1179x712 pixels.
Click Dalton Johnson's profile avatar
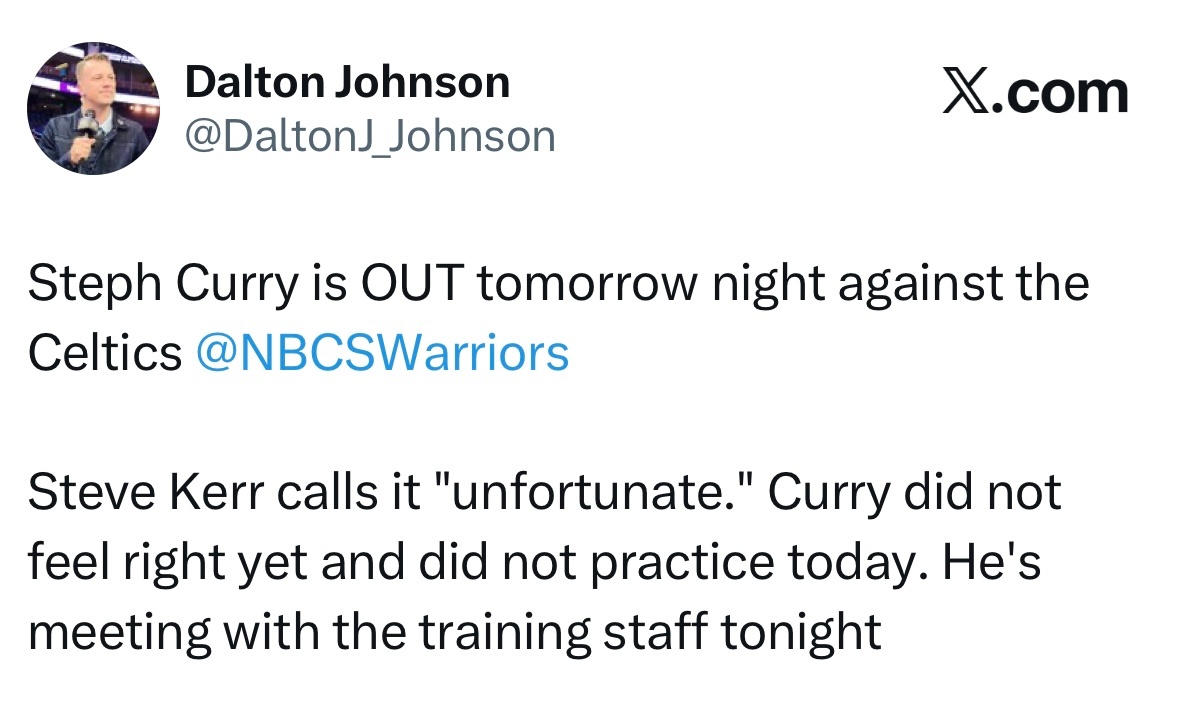point(92,108)
